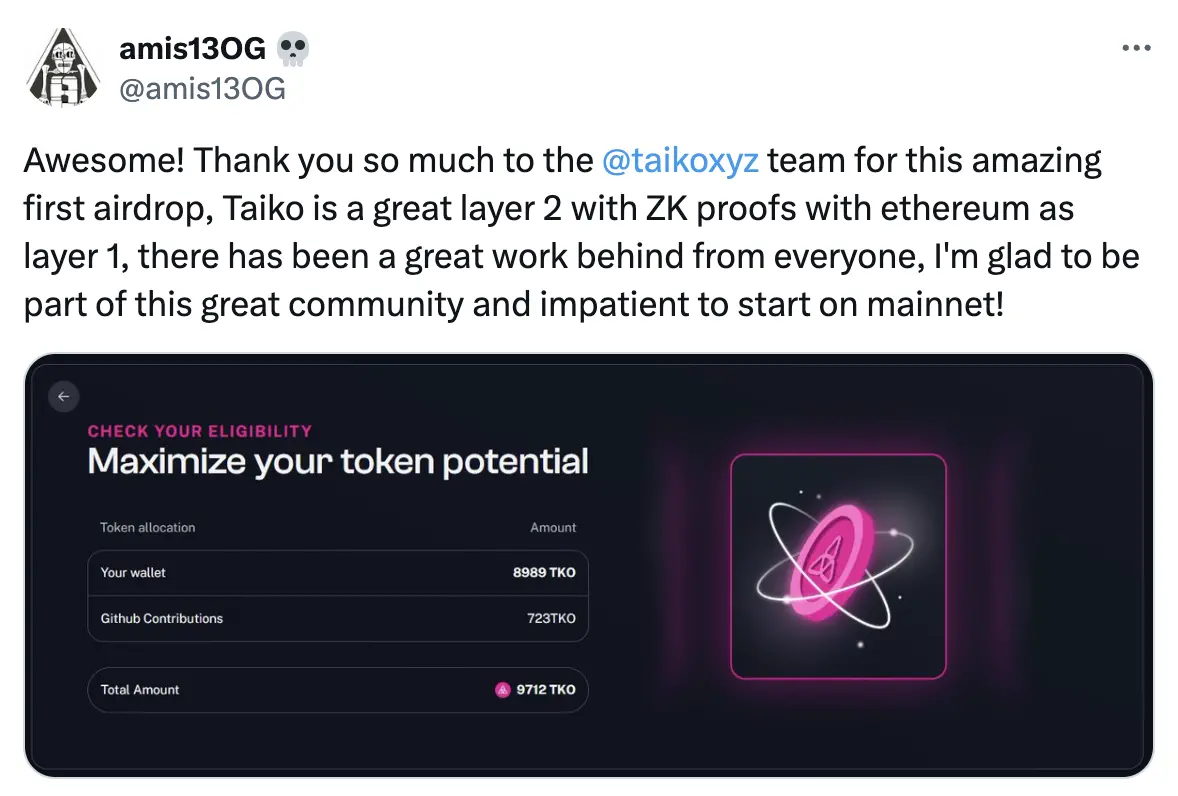Click the skull emoji next to the name
Viewport: 1178px width, 796px height.
[x=293, y=48]
